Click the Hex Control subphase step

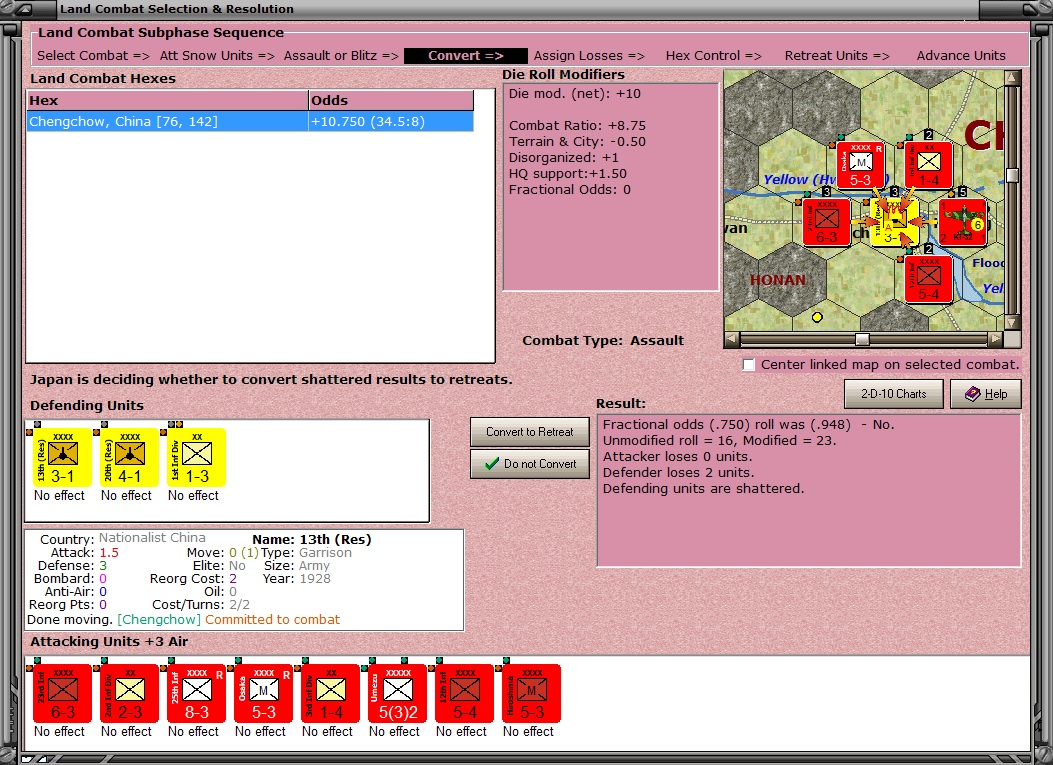coord(713,56)
